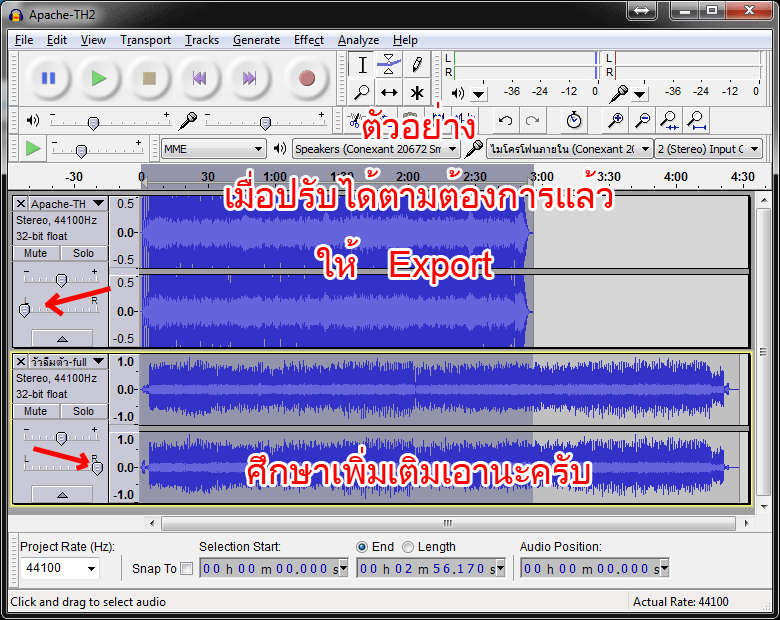The height and width of the screenshot is (620, 780).
Task: Select the Length radio button
Action: click(x=407, y=547)
